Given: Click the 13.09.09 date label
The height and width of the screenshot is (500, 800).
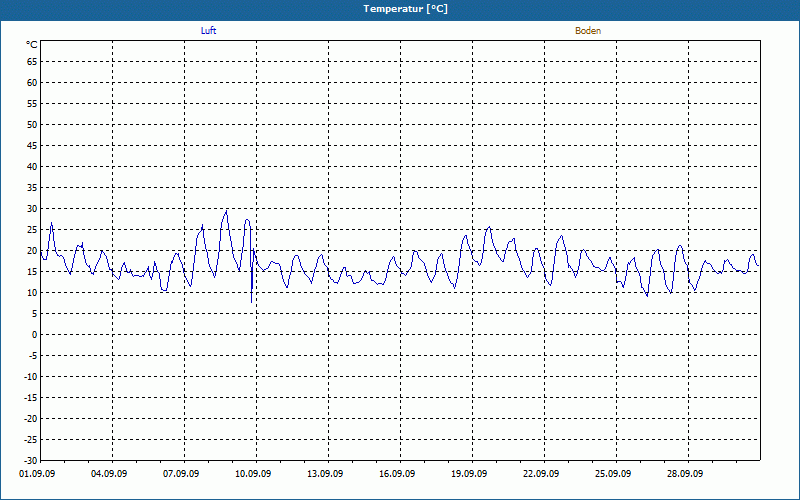Looking at the screenshot, I should (325, 474).
